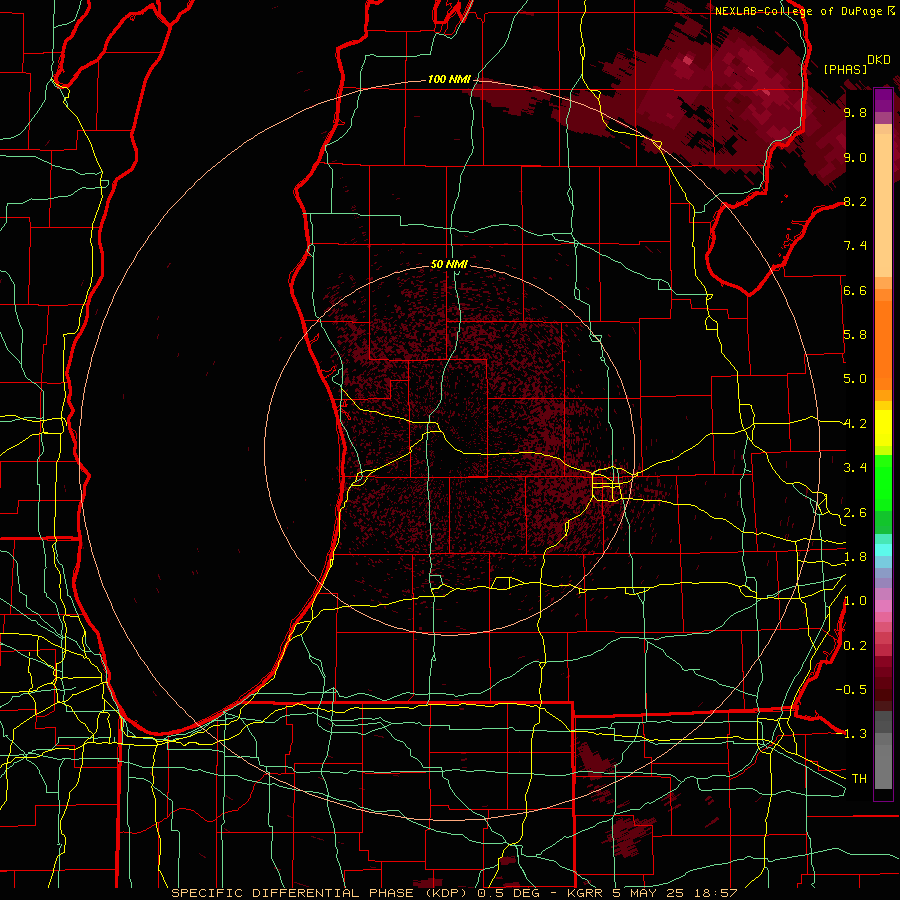Click the "DKD" label above the color scale
This screenshot has height=900, width=900.
click(x=879, y=60)
